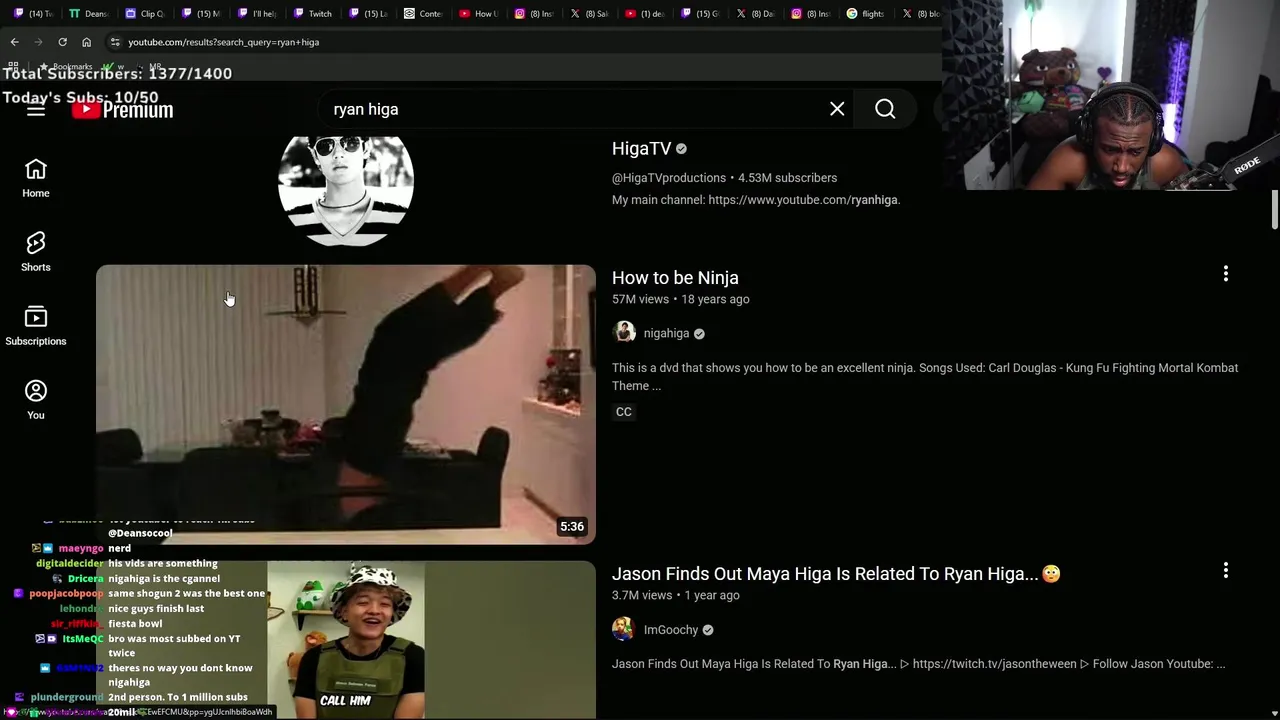Follow the youtube.com/ryanhiga link
The image size is (1280, 720).
click(x=804, y=200)
